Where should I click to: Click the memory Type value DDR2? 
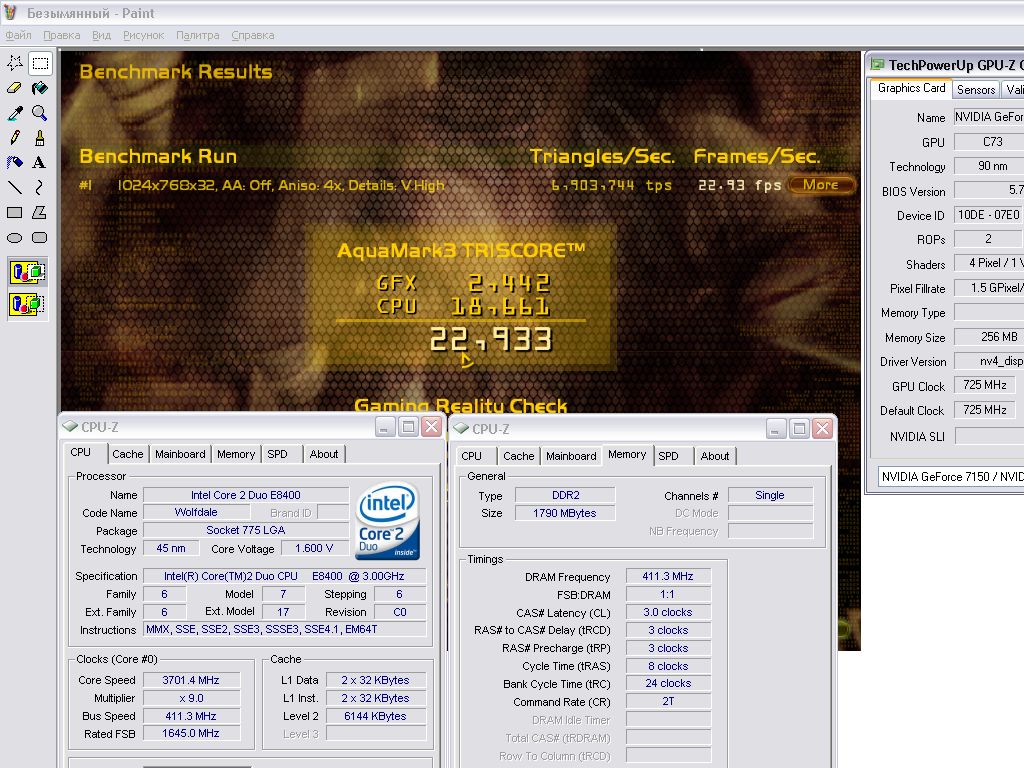point(565,495)
